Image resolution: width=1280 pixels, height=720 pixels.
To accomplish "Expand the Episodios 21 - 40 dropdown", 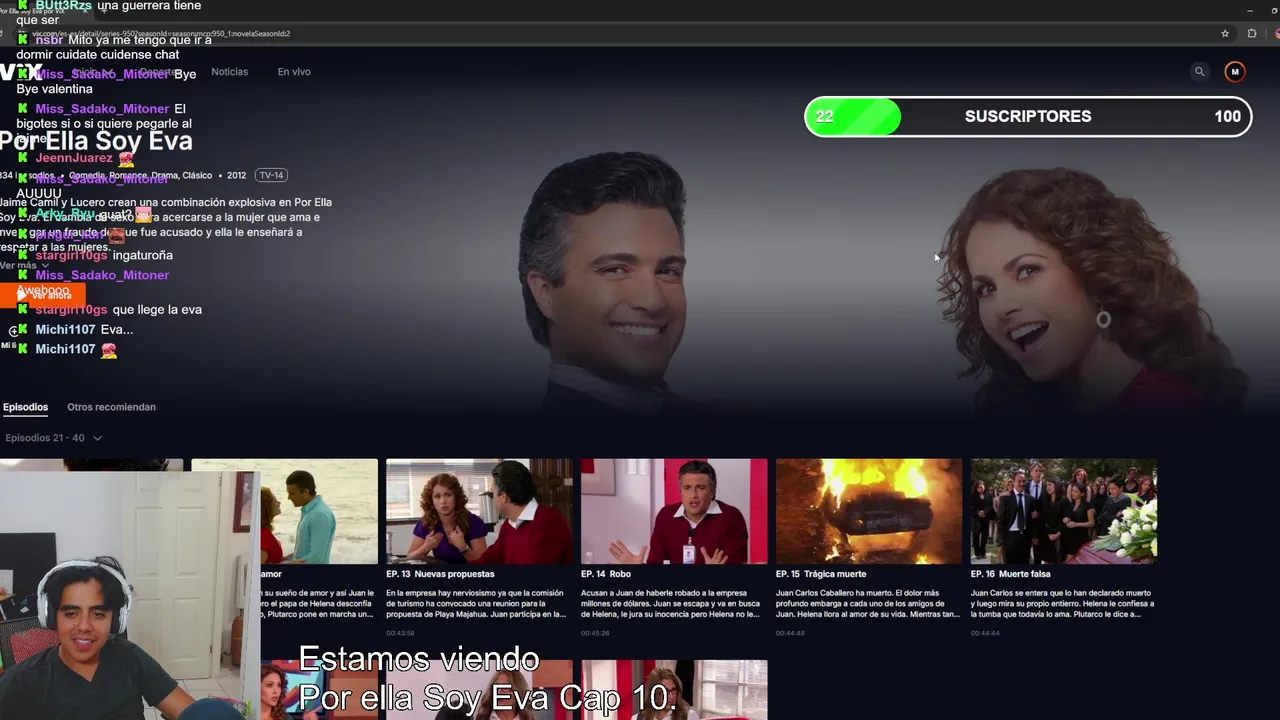I will click(53, 438).
